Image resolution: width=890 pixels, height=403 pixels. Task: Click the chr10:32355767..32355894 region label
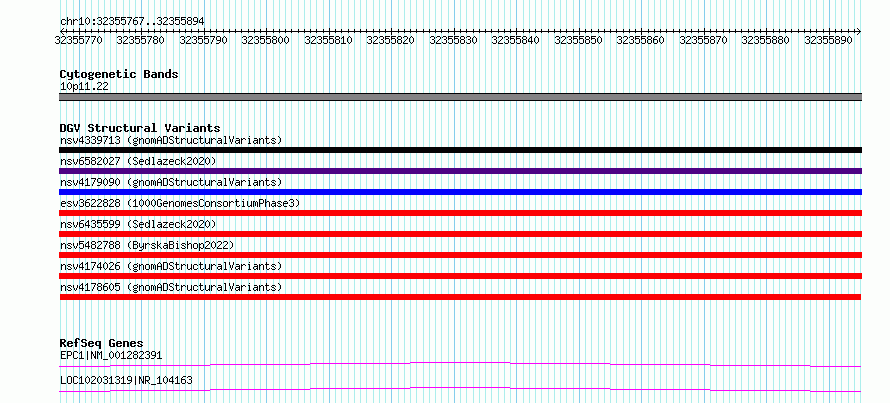click(x=132, y=21)
